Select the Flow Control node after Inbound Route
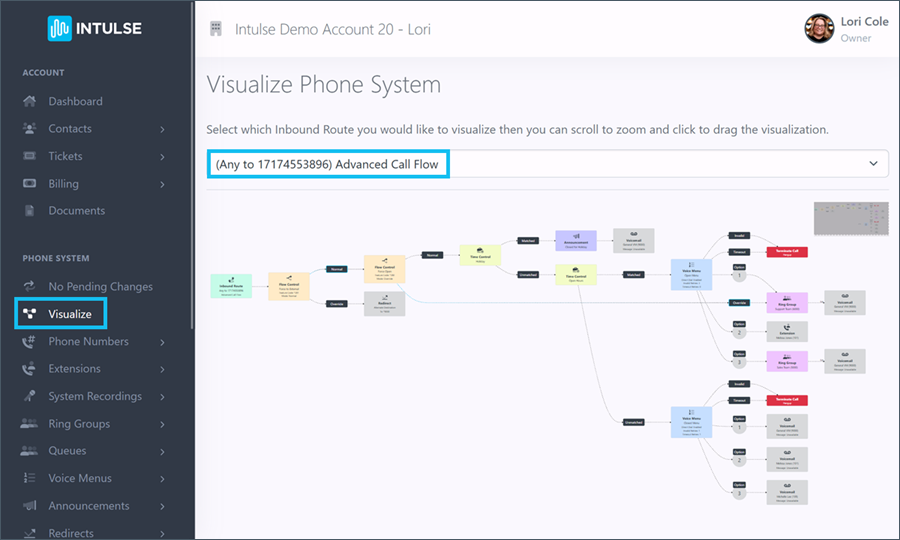 (x=289, y=286)
